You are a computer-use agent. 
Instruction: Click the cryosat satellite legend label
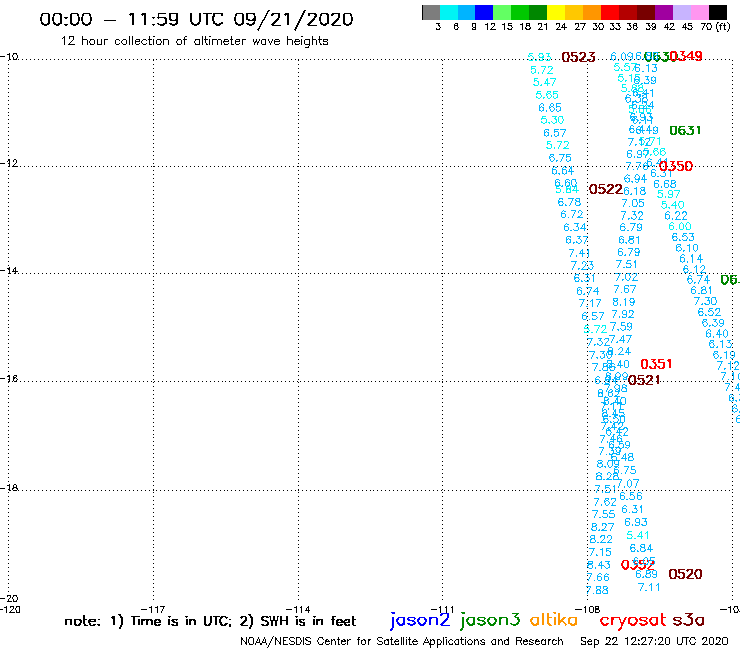coord(632,620)
